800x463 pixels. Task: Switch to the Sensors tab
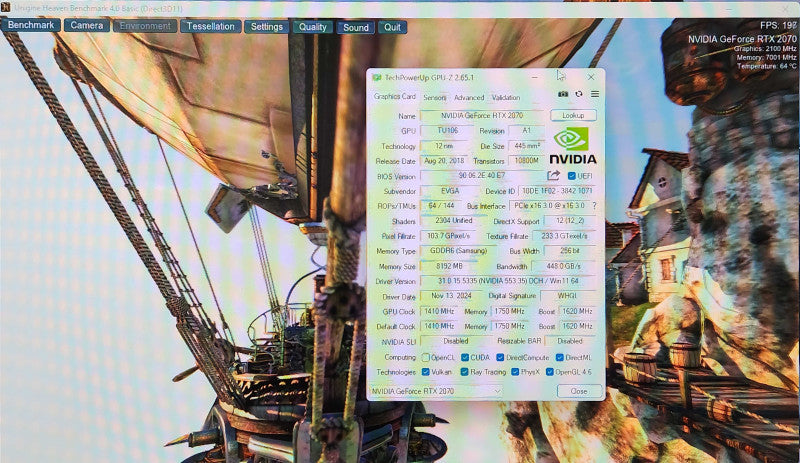coord(435,98)
